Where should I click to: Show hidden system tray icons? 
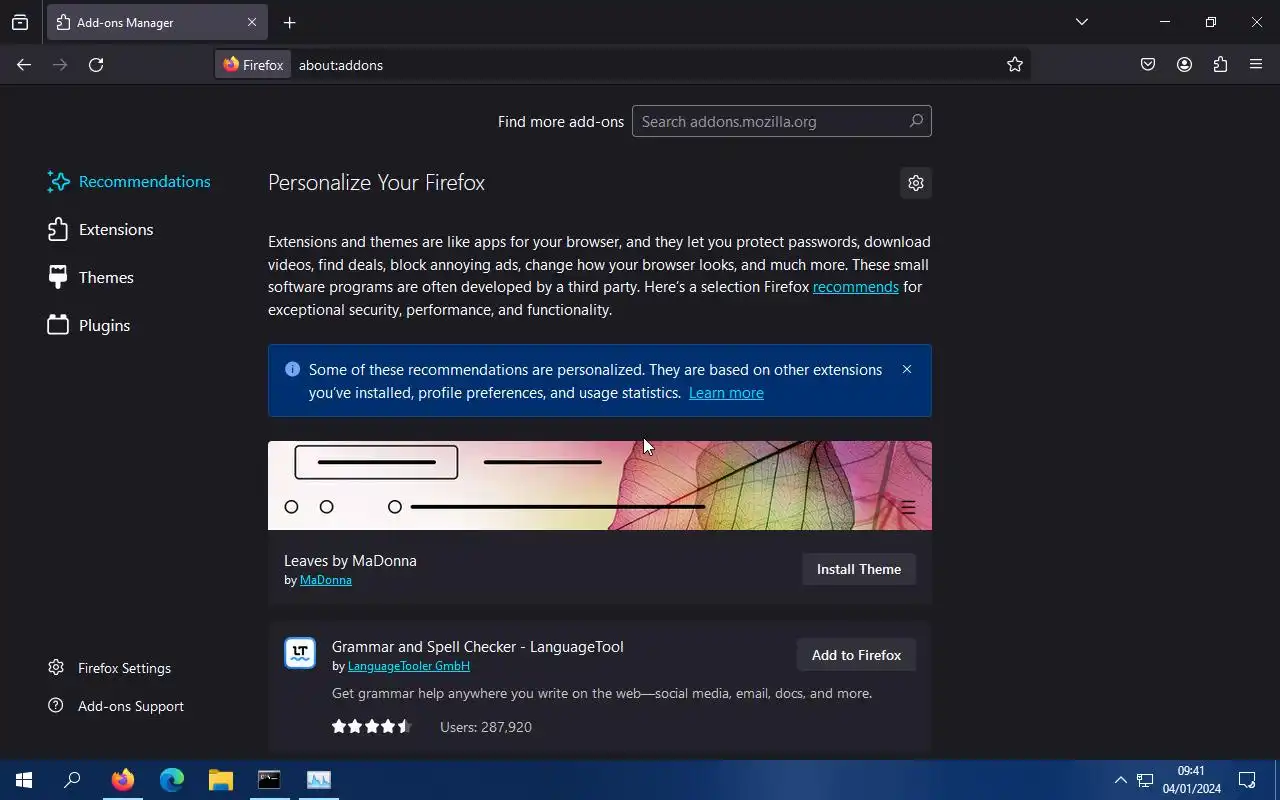(x=1120, y=780)
